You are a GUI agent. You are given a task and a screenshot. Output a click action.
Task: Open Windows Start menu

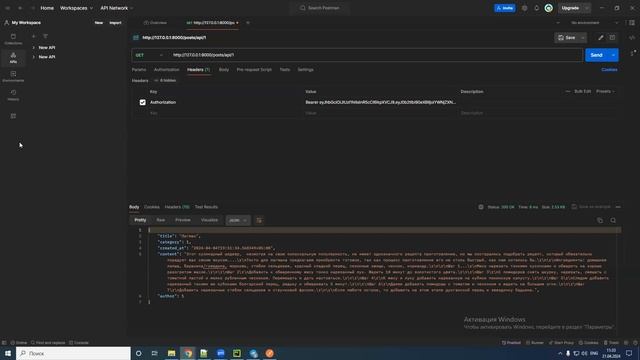tap(8, 353)
